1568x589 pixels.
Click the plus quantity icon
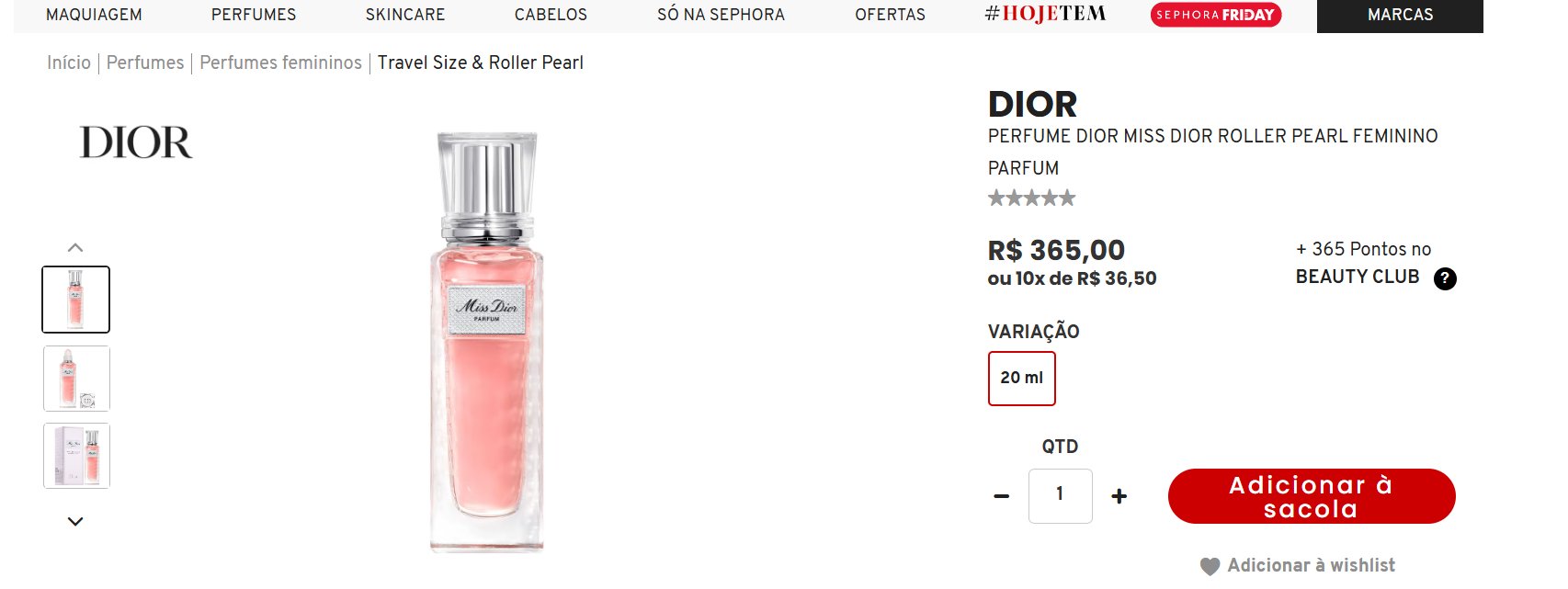pos(1119,496)
